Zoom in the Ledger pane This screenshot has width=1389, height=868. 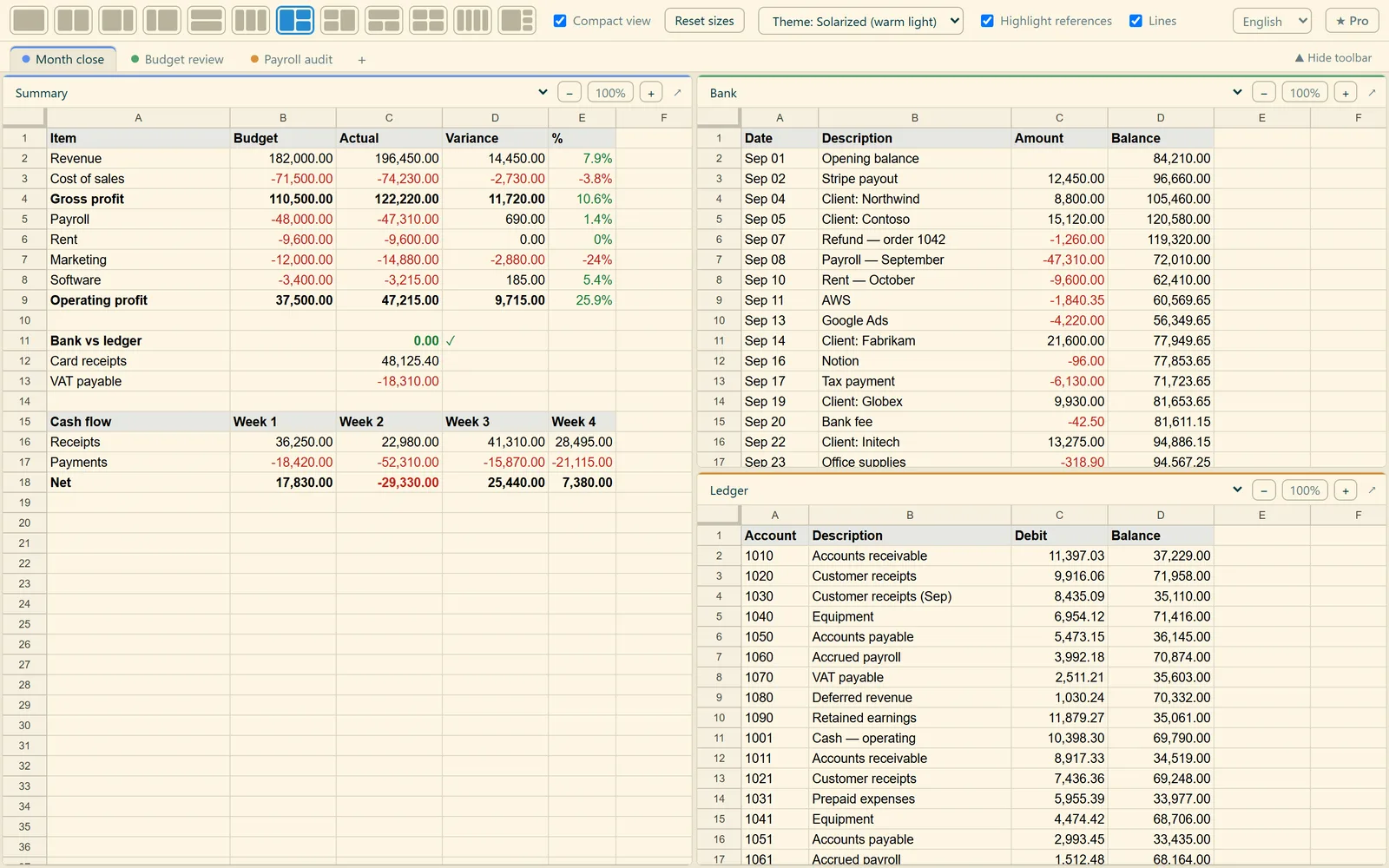point(1346,490)
